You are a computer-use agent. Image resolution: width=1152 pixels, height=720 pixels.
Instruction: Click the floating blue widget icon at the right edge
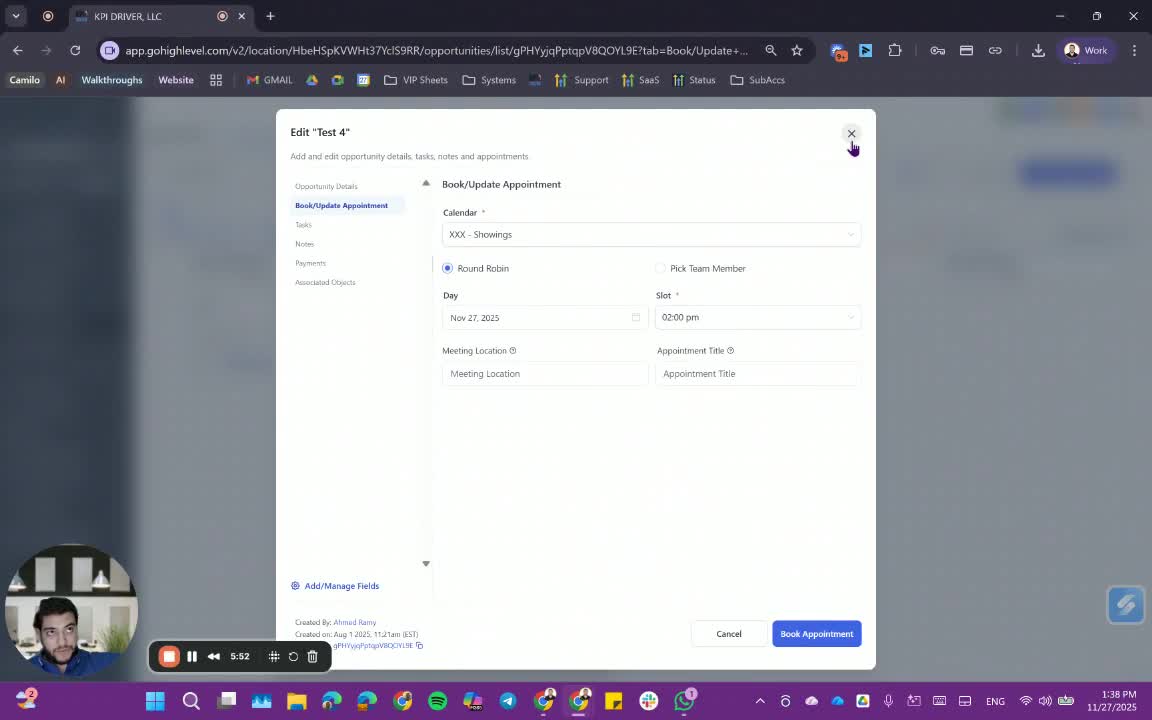[x=1126, y=605]
